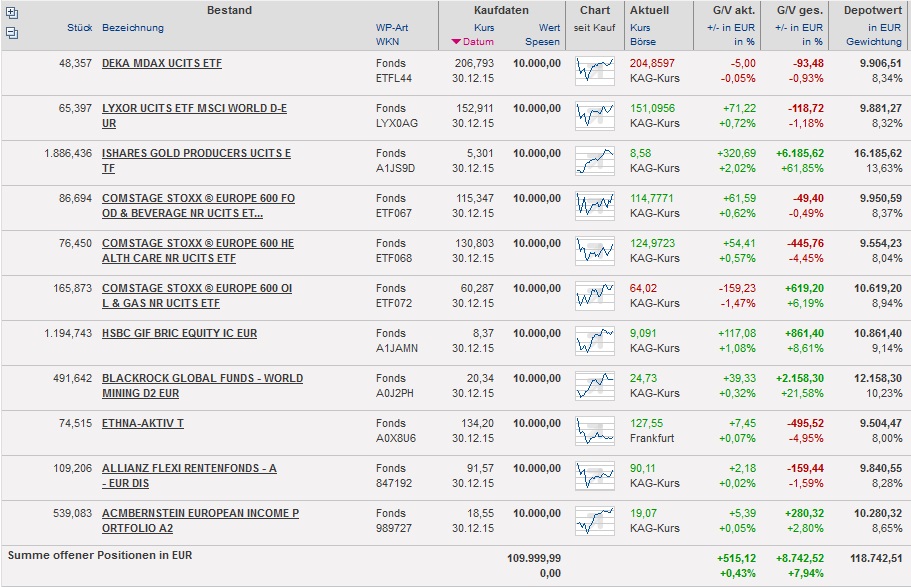Select WKN ETFL44 cell
911x587 pixels.
point(393,78)
